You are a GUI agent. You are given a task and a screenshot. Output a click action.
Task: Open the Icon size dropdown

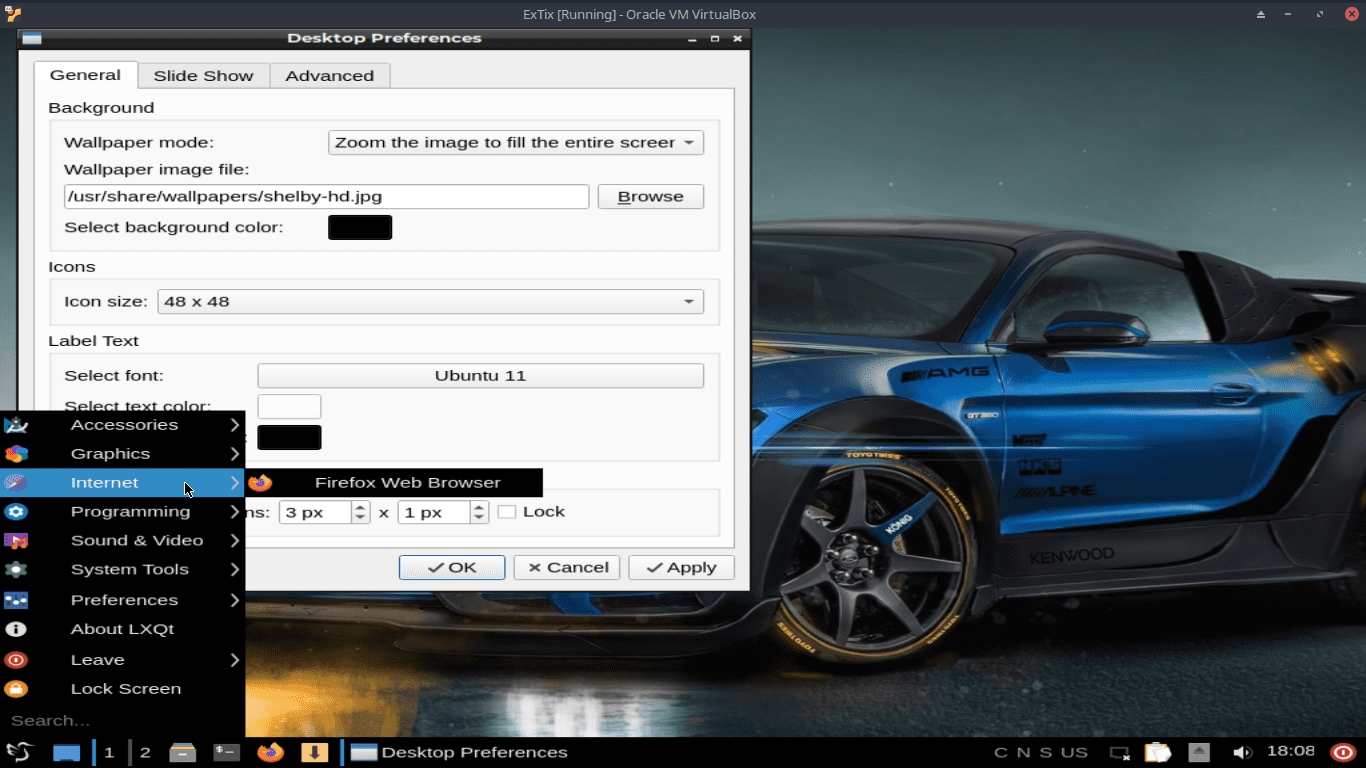[431, 302]
